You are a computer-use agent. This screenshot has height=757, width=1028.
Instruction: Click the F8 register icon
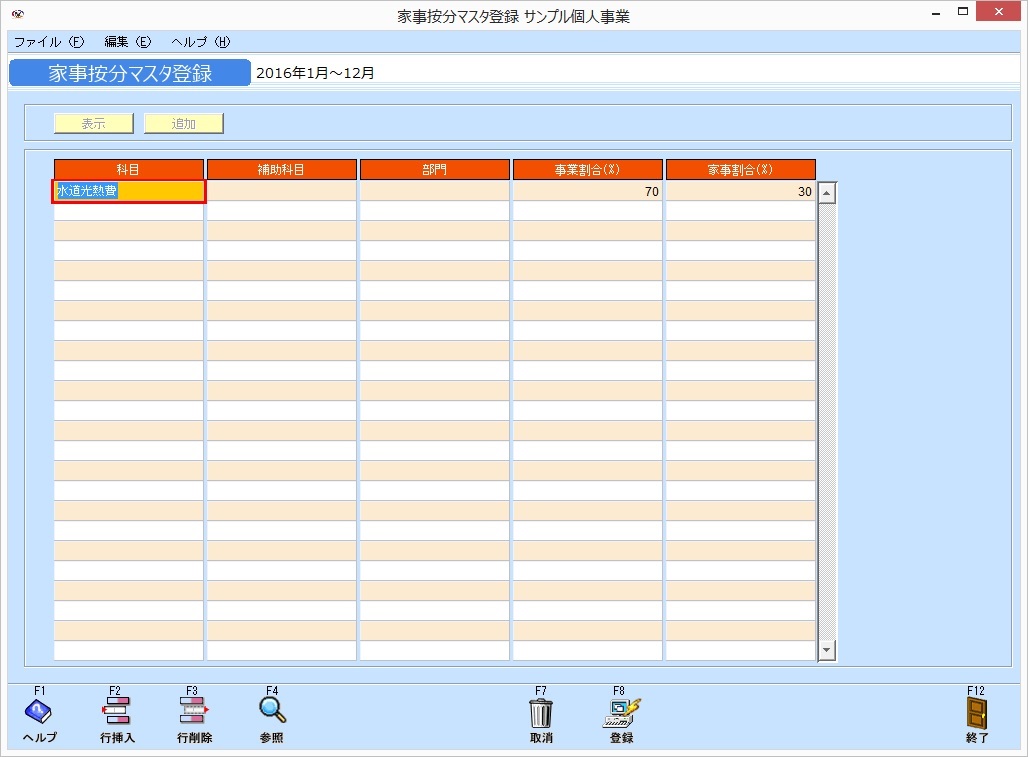[621, 712]
